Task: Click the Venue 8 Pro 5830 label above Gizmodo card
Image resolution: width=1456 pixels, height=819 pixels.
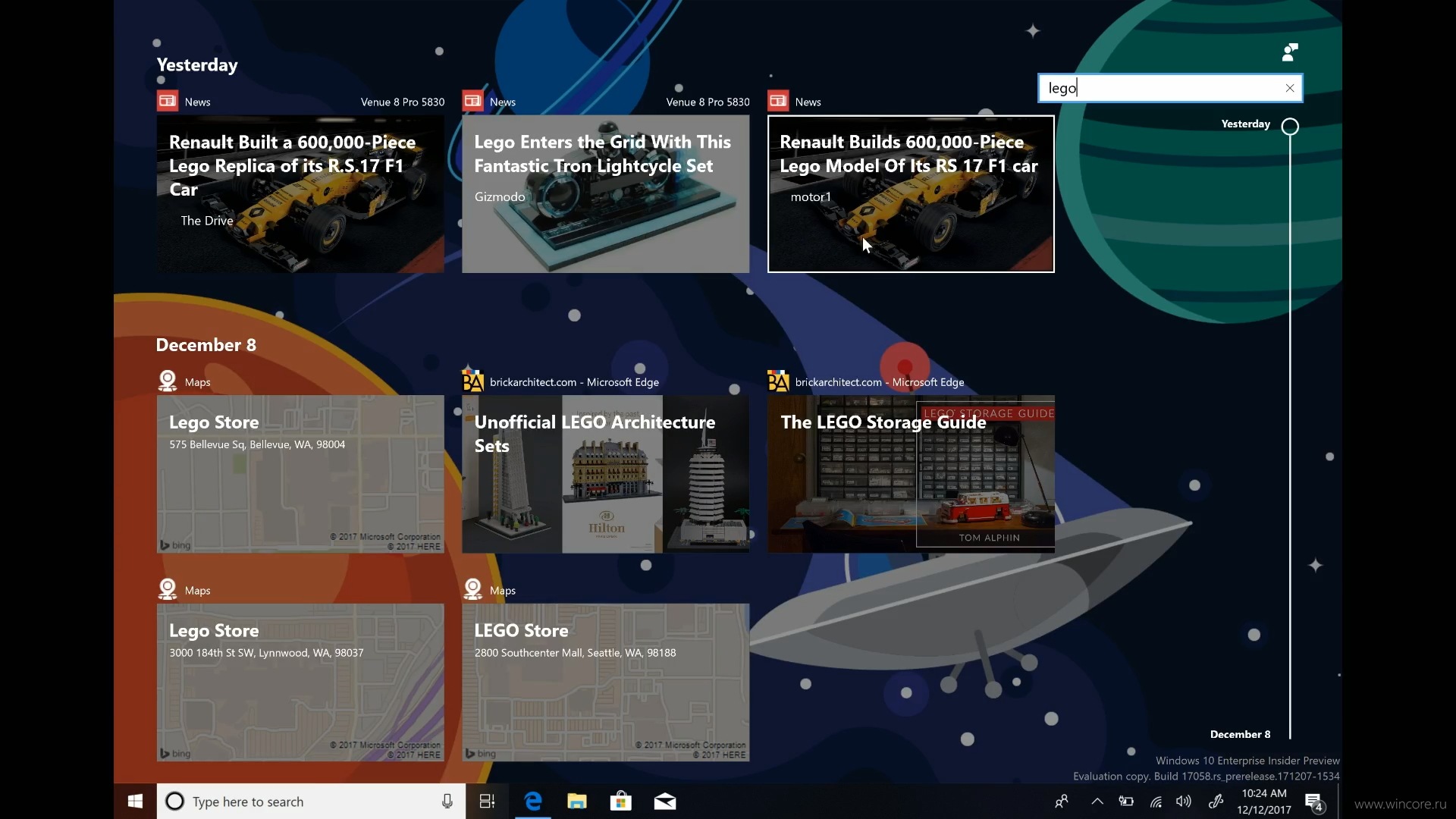Action: 708,102
